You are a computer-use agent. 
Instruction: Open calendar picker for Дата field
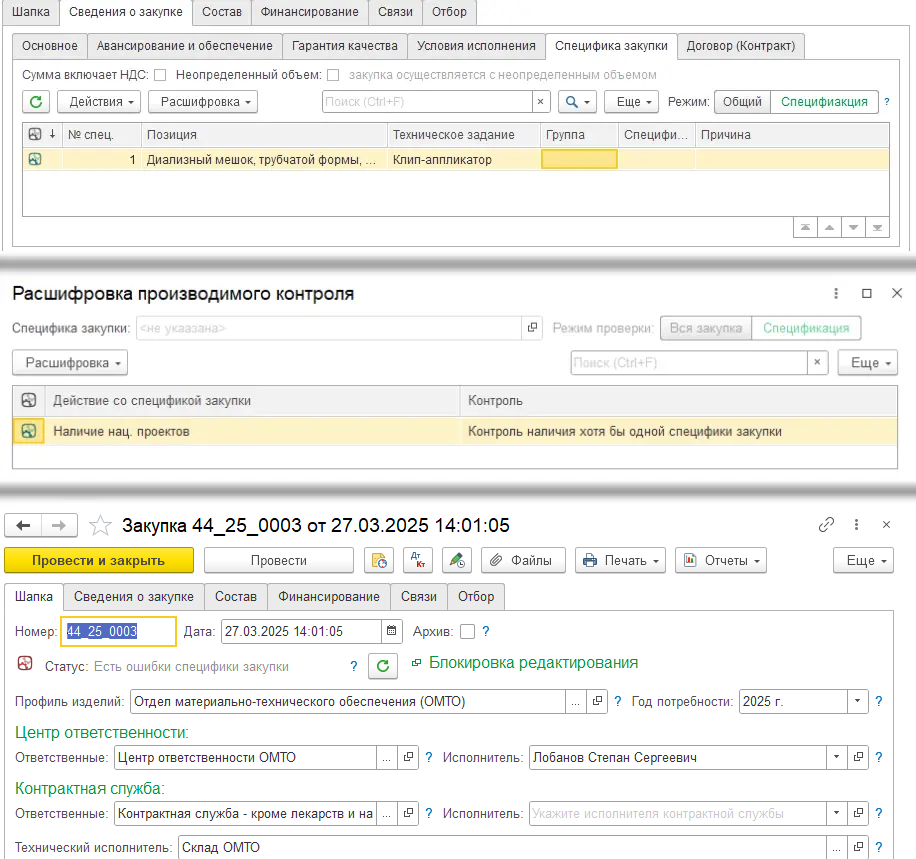click(391, 631)
